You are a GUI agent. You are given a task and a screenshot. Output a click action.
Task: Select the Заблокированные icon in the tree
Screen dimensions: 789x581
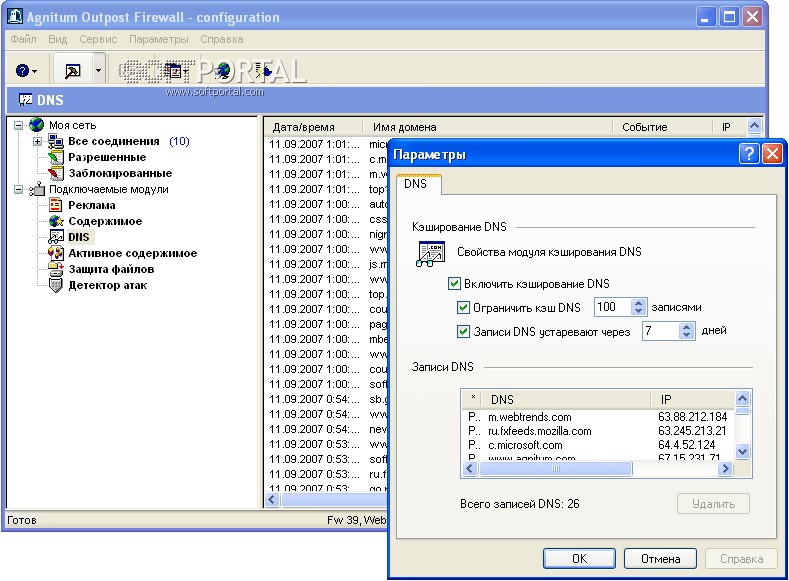[55, 174]
